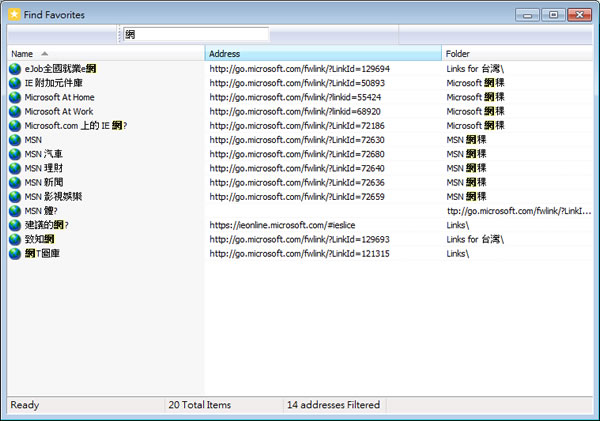Screen dimensions: 600x421
Task: Click address ending LinkId=72636
Action: click(297, 183)
